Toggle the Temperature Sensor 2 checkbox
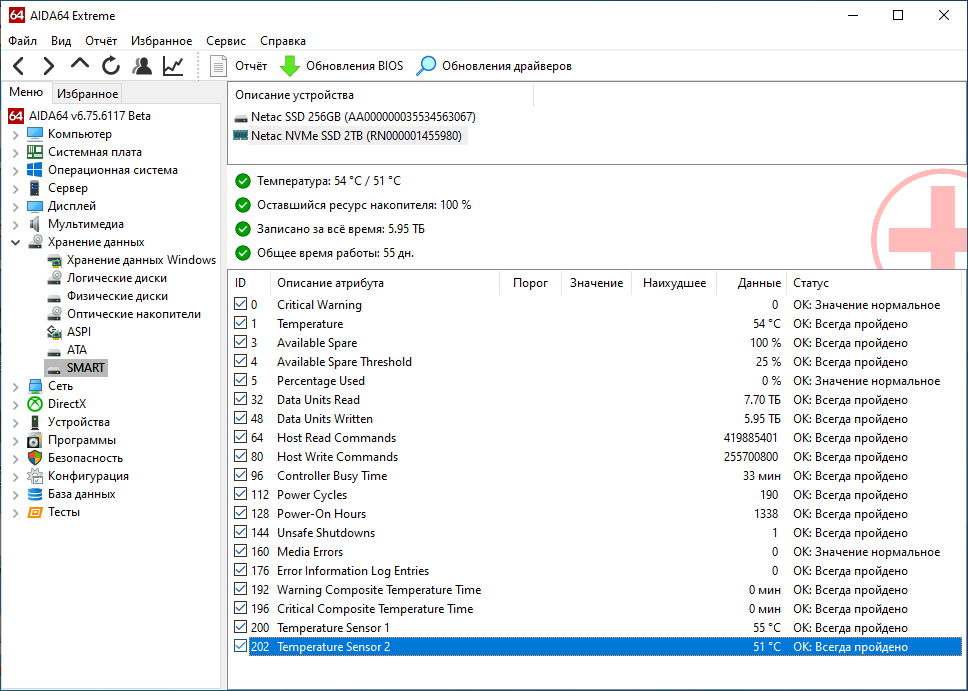 click(x=241, y=646)
